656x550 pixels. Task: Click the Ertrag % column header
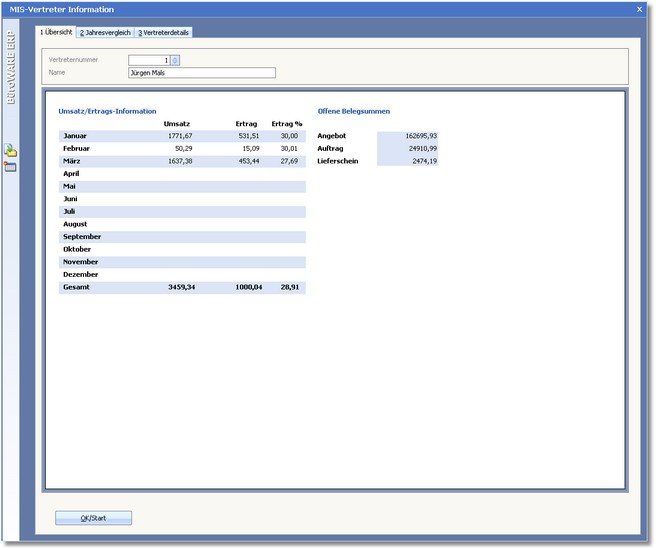pos(286,123)
